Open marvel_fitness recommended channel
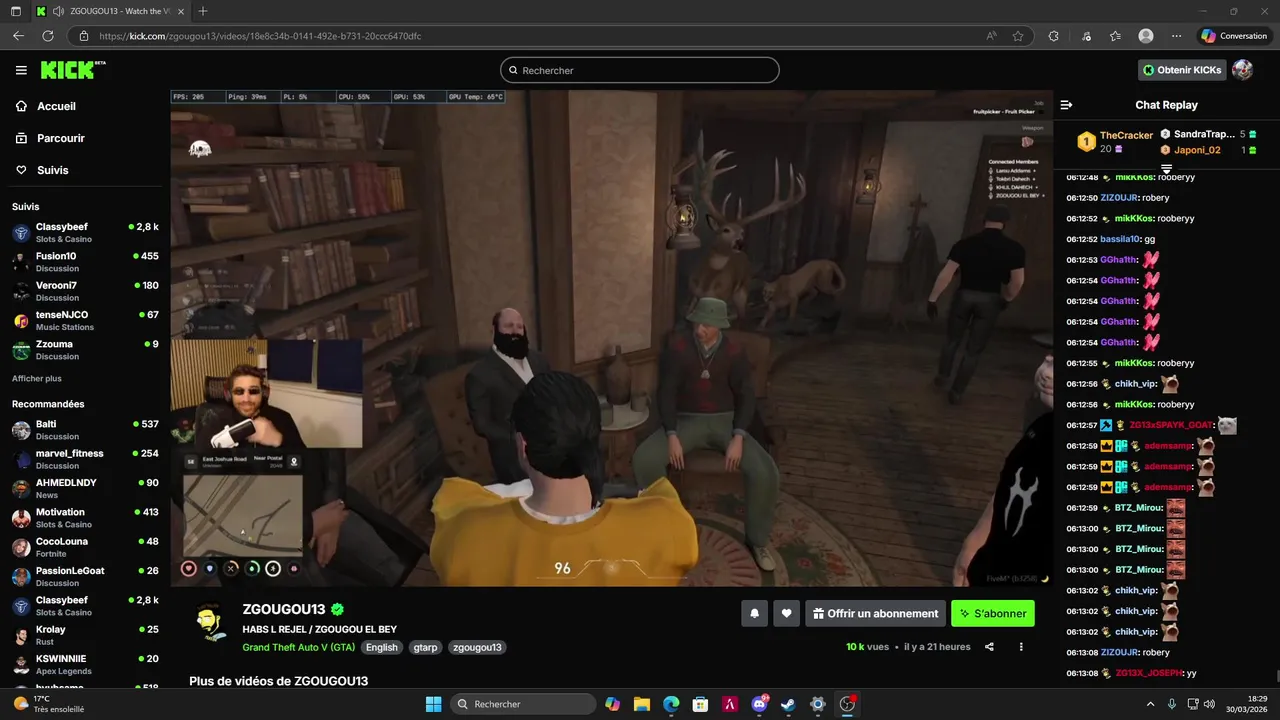This screenshot has height=720, width=1280. [85, 459]
